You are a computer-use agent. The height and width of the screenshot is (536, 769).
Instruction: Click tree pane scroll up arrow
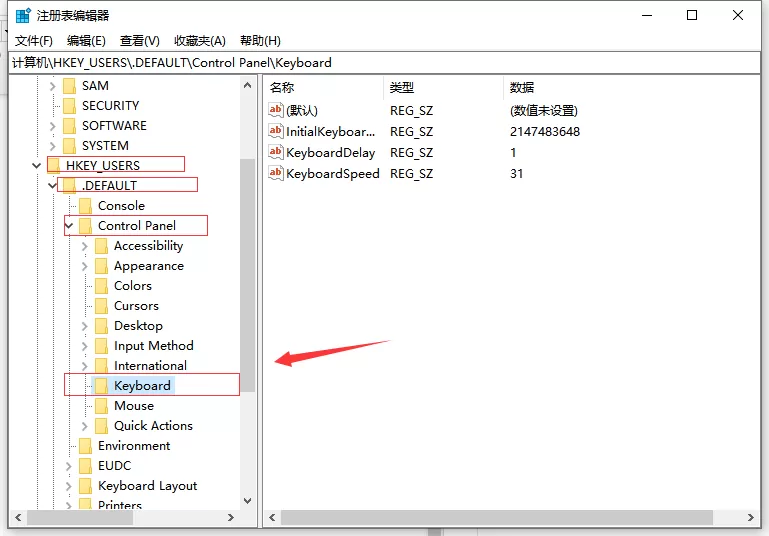coord(248,86)
